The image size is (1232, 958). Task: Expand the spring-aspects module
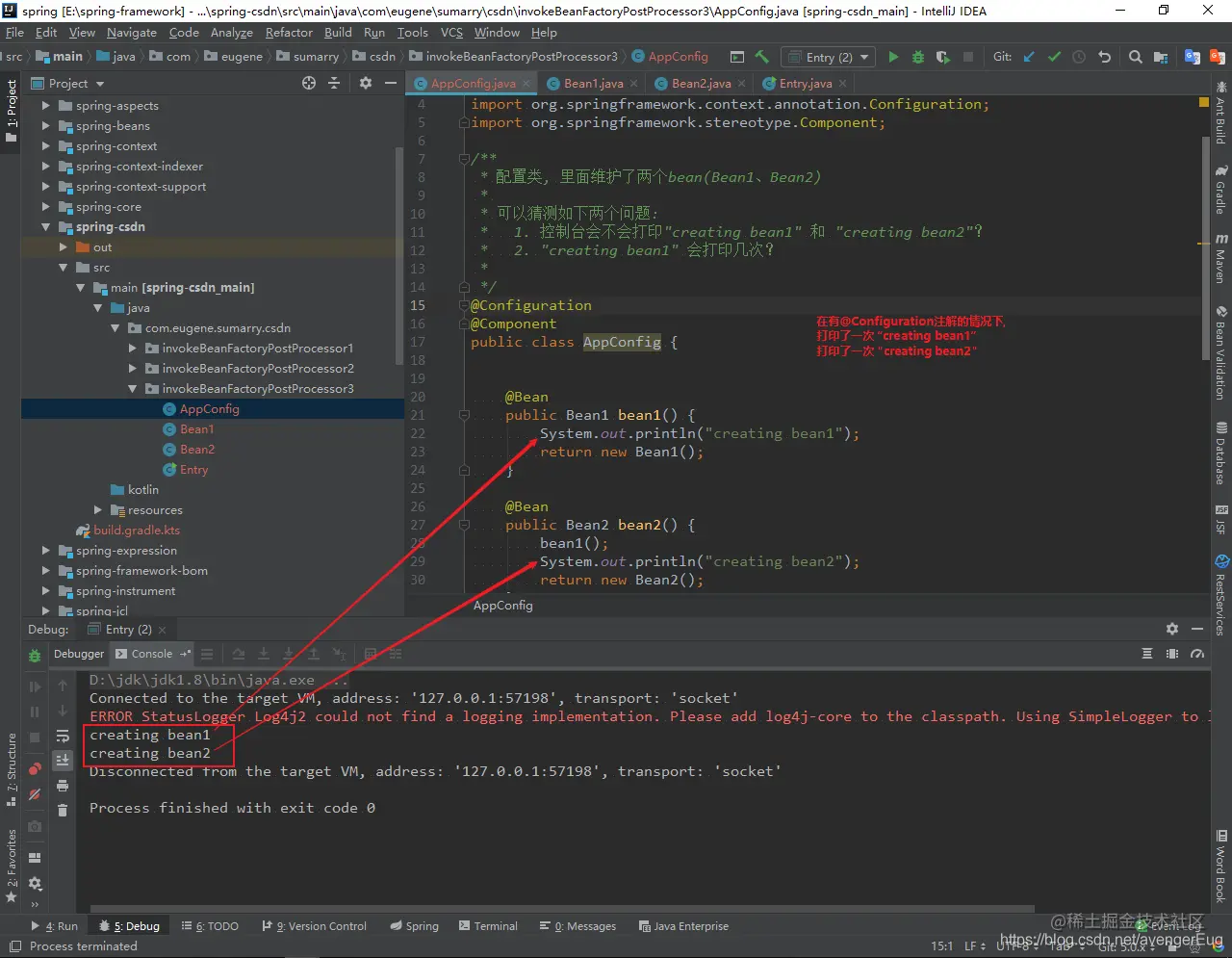click(x=45, y=106)
